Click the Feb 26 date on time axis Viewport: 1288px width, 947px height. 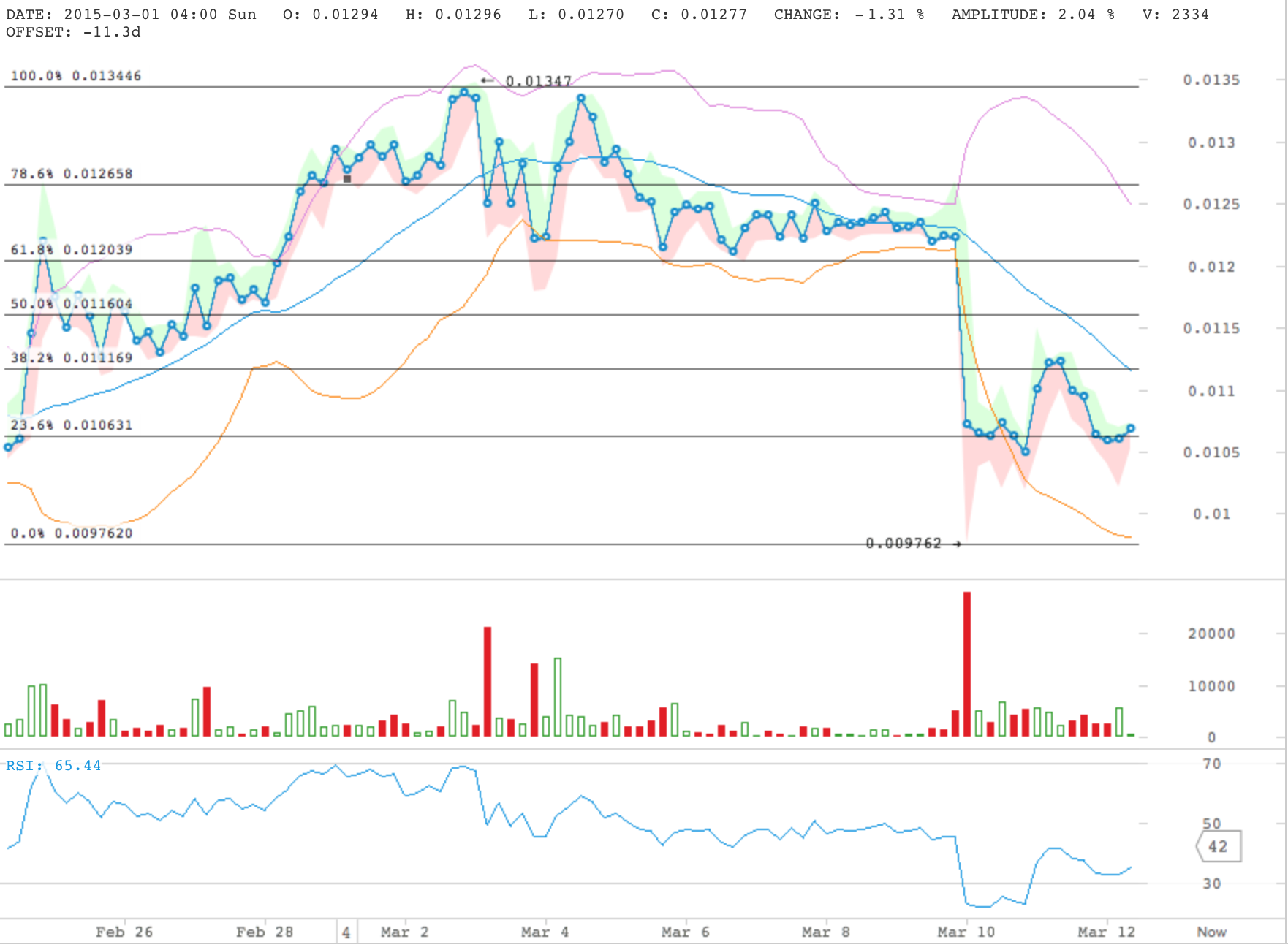pos(124,932)
